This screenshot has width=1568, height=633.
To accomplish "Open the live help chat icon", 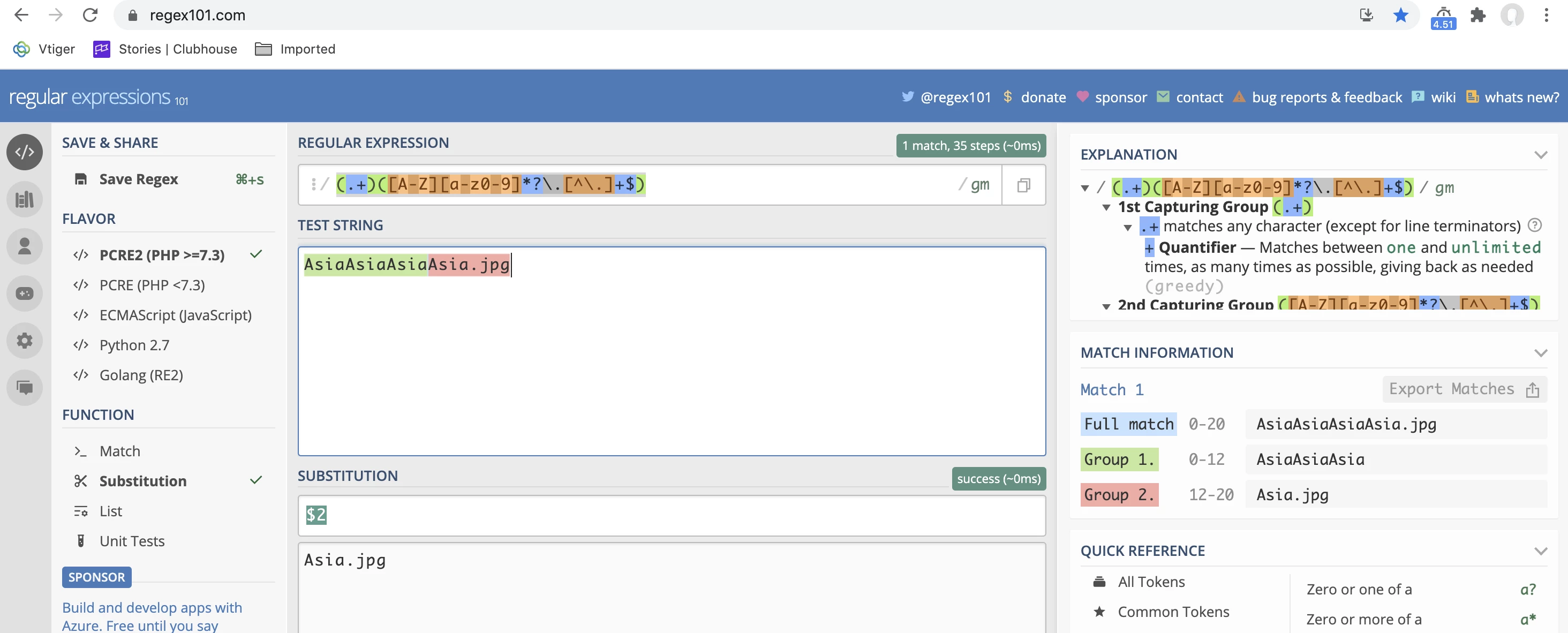I will pos(24,387).
